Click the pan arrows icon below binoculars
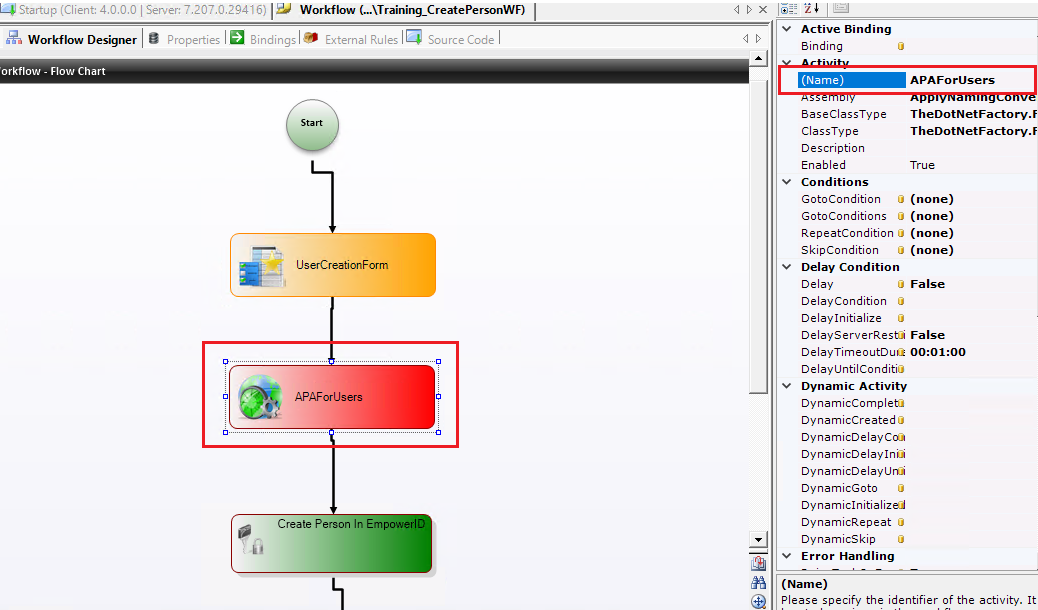 tap(759, 601)
